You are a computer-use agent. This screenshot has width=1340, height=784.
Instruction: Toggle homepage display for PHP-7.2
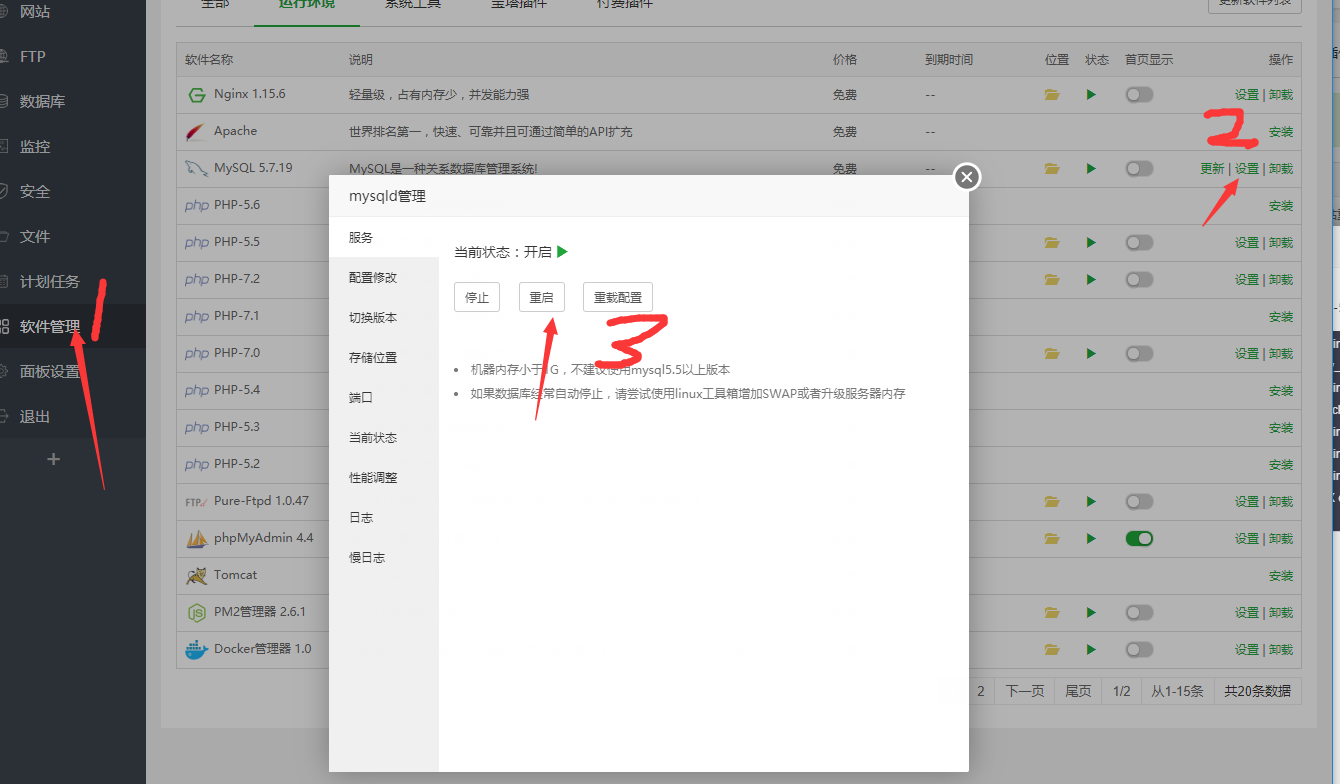(x=1139, y=280)
